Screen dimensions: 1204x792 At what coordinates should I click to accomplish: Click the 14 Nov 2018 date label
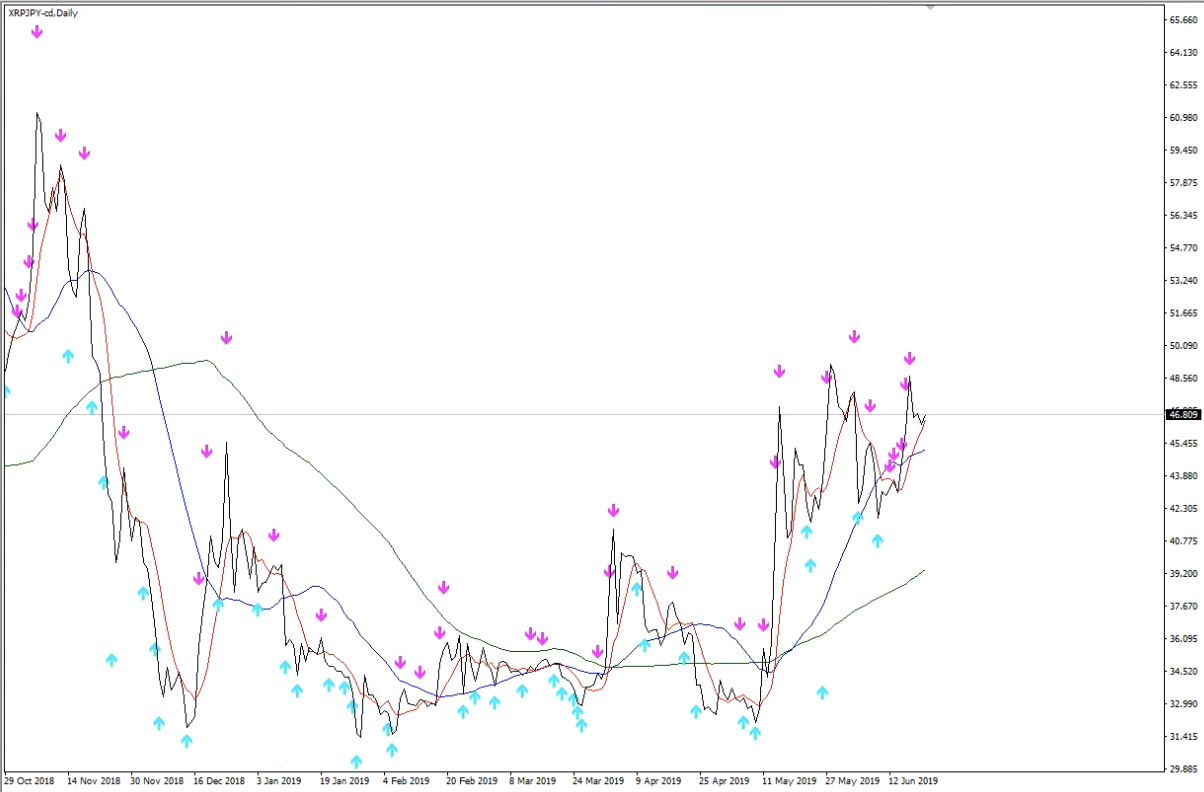[x=93, y=781]
